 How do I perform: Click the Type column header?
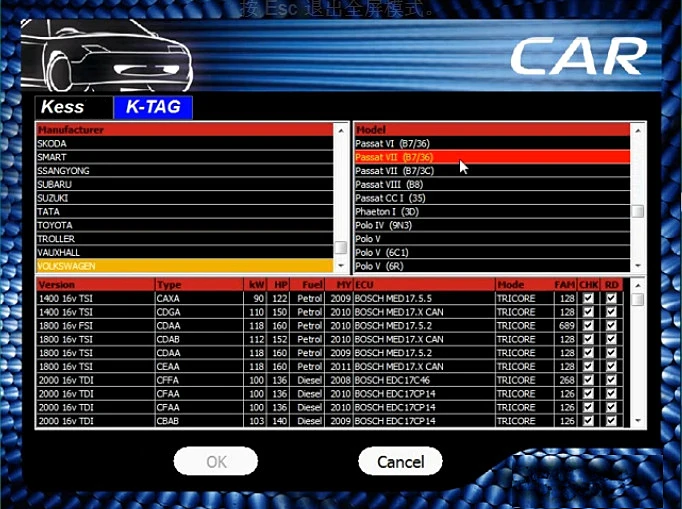199,285
